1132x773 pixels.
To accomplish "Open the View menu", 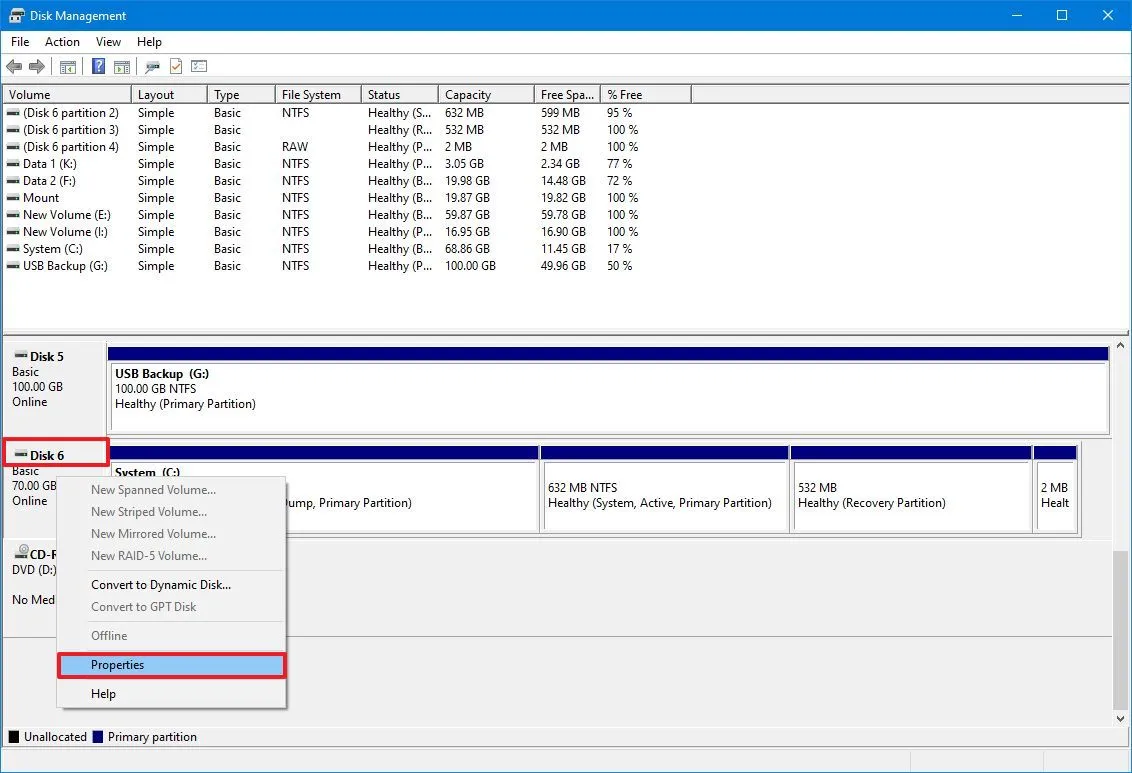I will pyautogui.click(x=108, y=42).
